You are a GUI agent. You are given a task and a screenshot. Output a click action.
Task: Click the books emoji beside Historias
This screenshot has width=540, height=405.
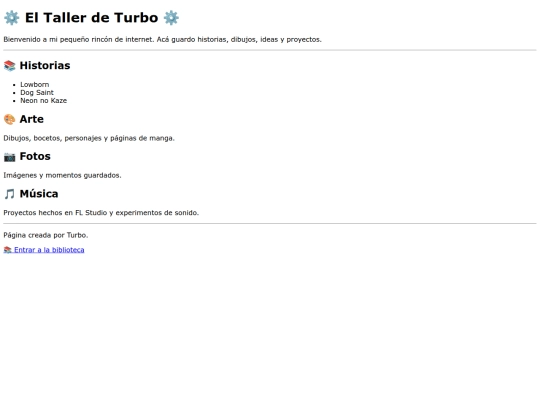pyautogui.click(x=10, y=65)
